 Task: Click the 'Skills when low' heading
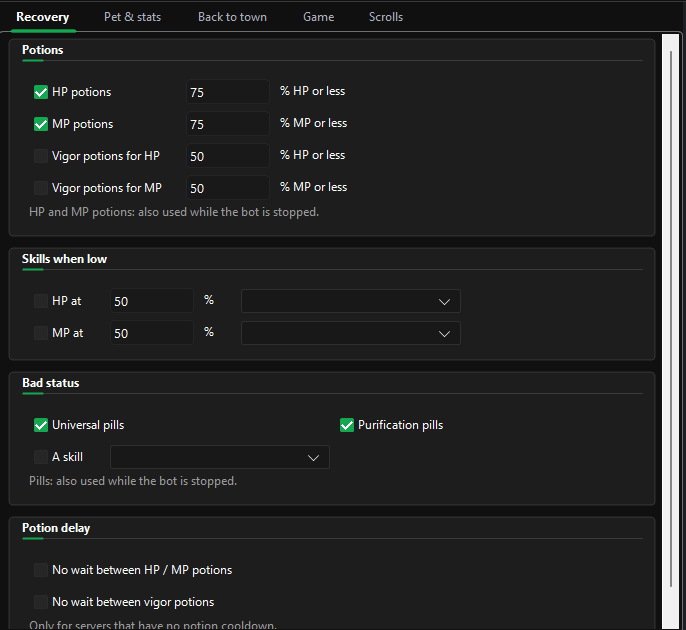[65, 259]
